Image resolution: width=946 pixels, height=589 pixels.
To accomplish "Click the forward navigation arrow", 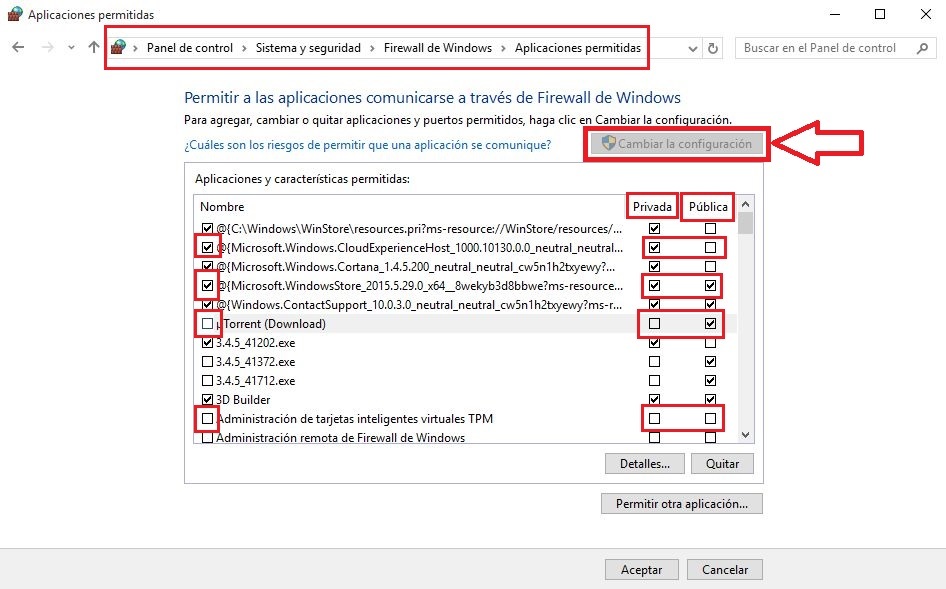I will coord(47,48).
